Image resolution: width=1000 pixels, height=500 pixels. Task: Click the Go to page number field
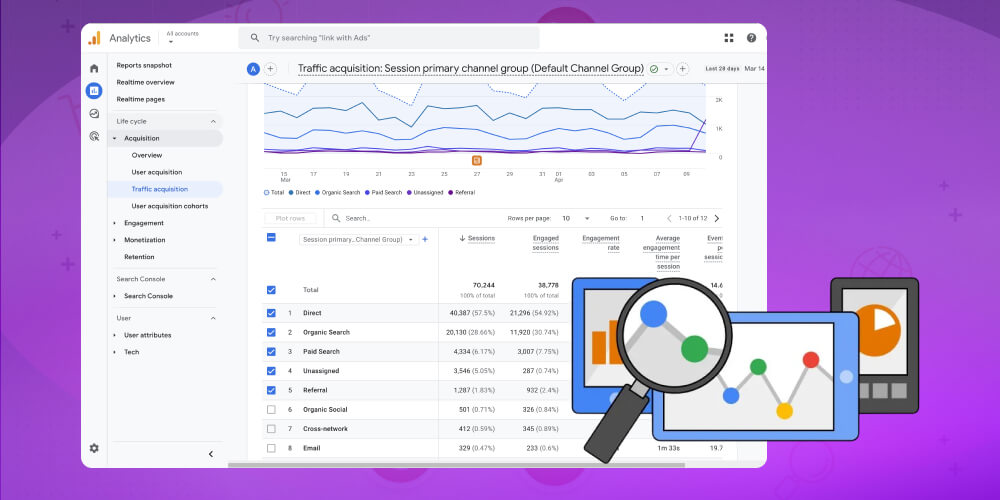pyautogui.click(x=642, y=218)
